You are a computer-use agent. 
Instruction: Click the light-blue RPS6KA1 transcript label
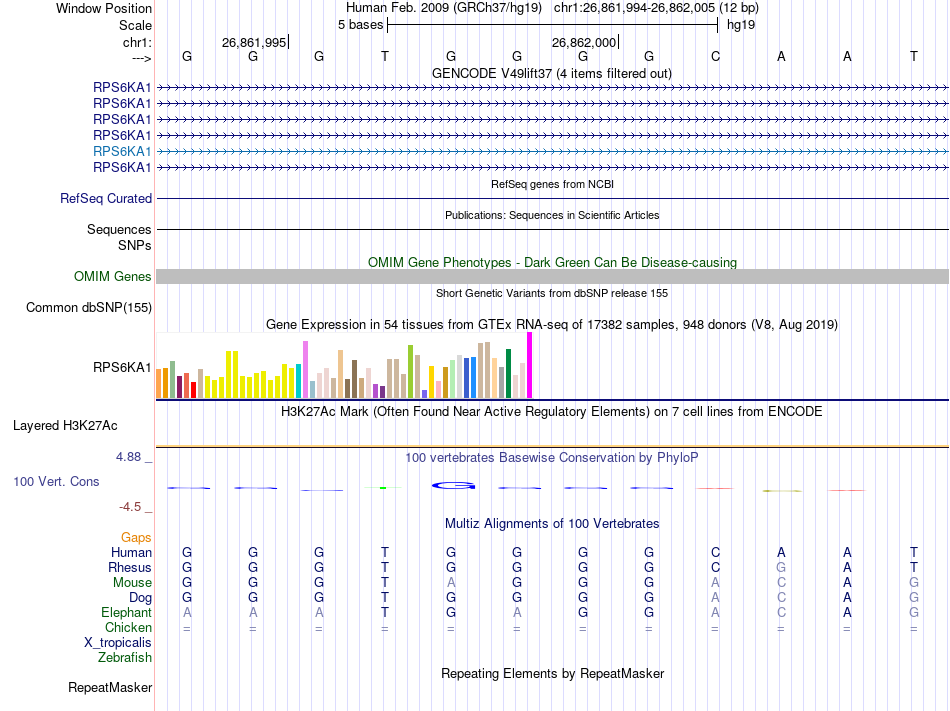(x=122, y=151)
